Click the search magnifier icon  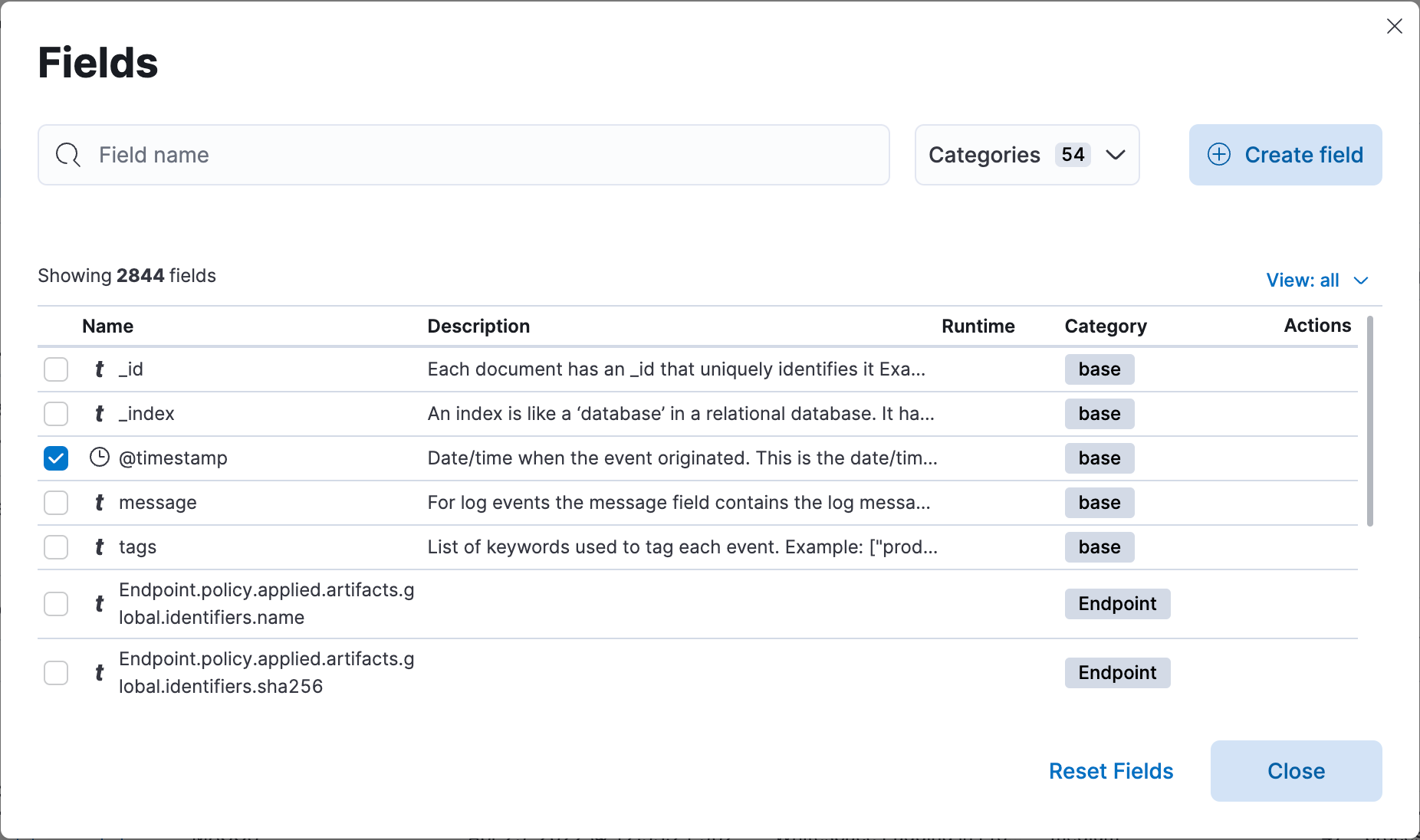click(x=67, y=155)
